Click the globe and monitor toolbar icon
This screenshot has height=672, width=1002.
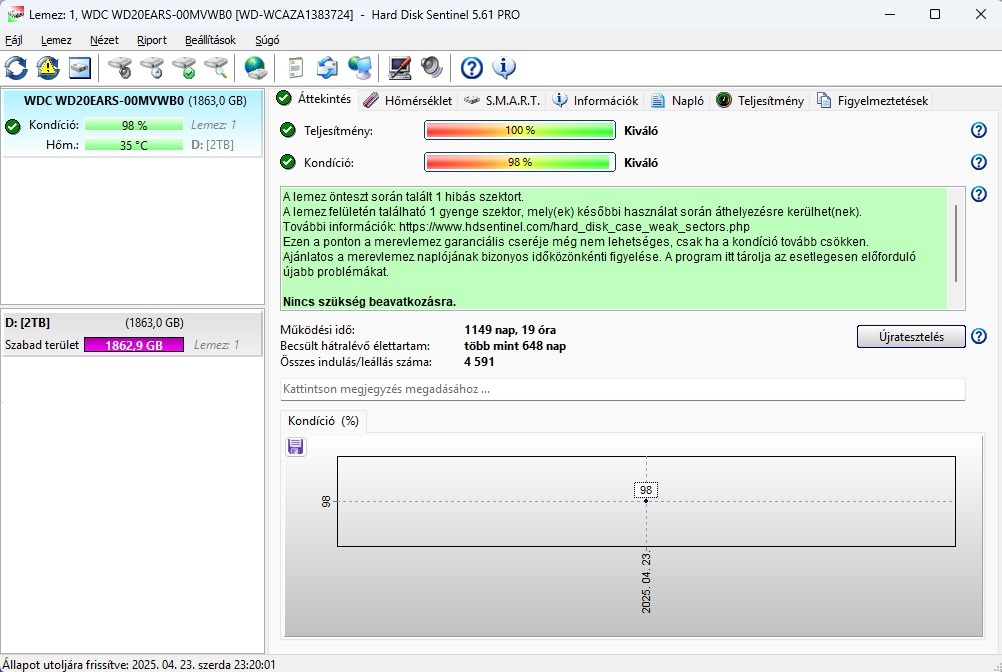click(360, 68)
